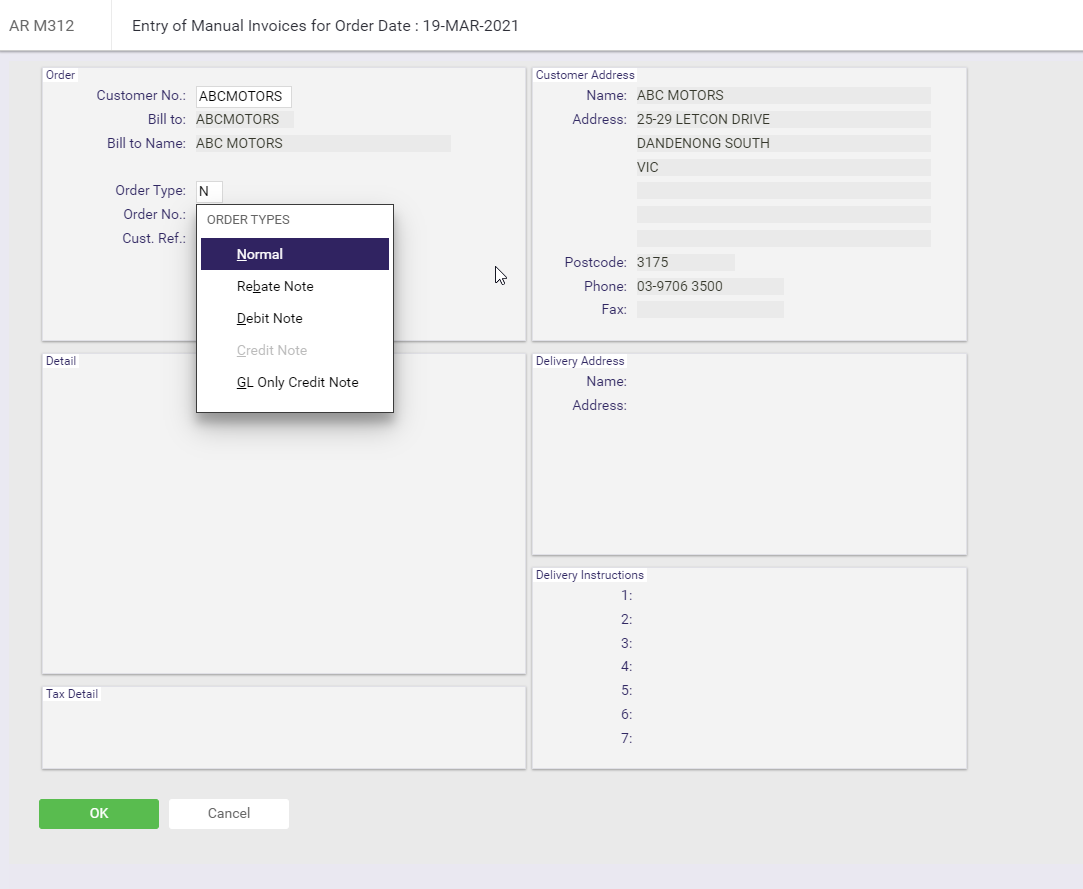This screenshot has width=1083, height=889.
Task: Click the address line VIC
Action: pos(783,167)
